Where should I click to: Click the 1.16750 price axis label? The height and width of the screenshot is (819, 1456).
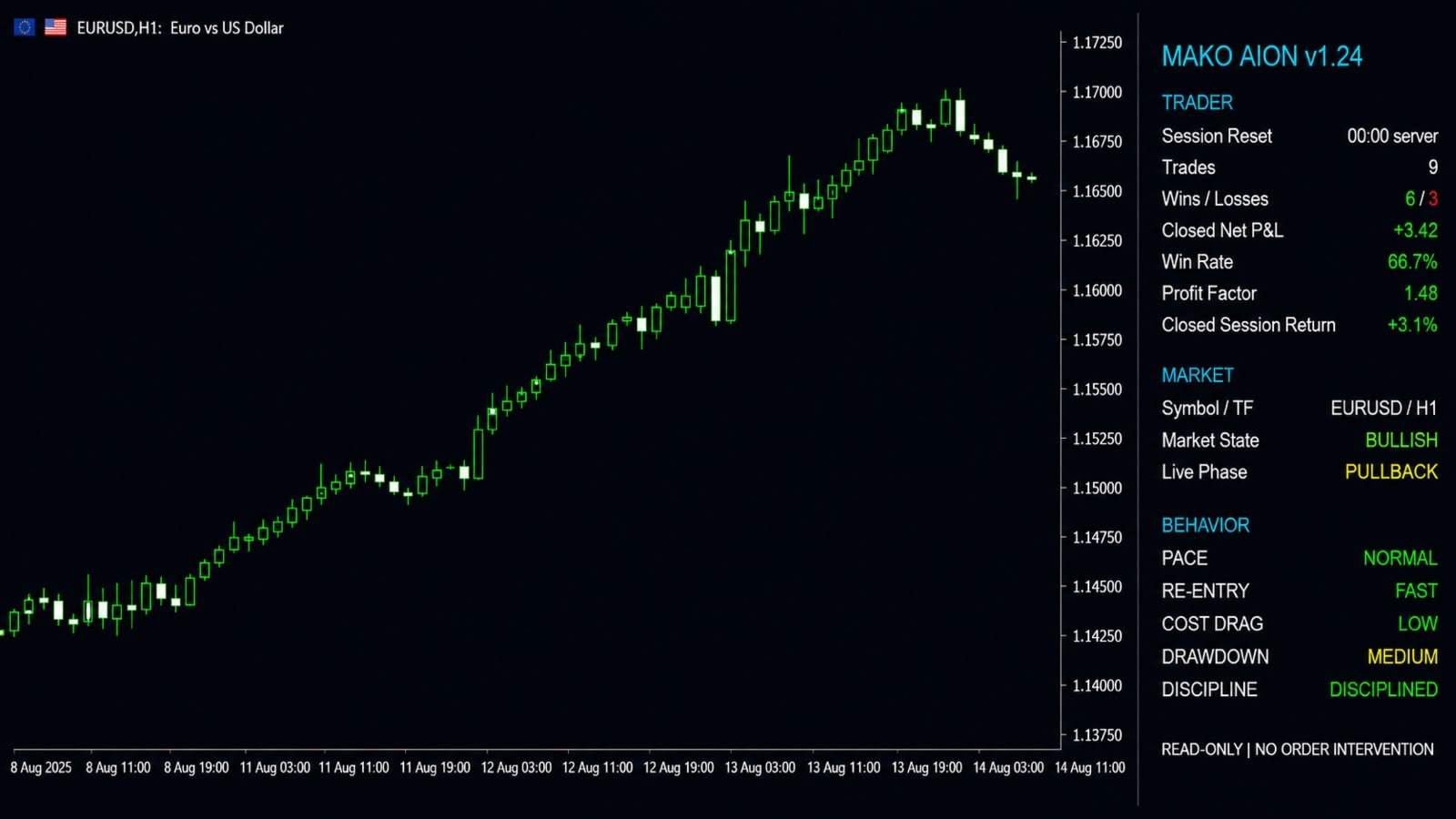[1097, 142]
